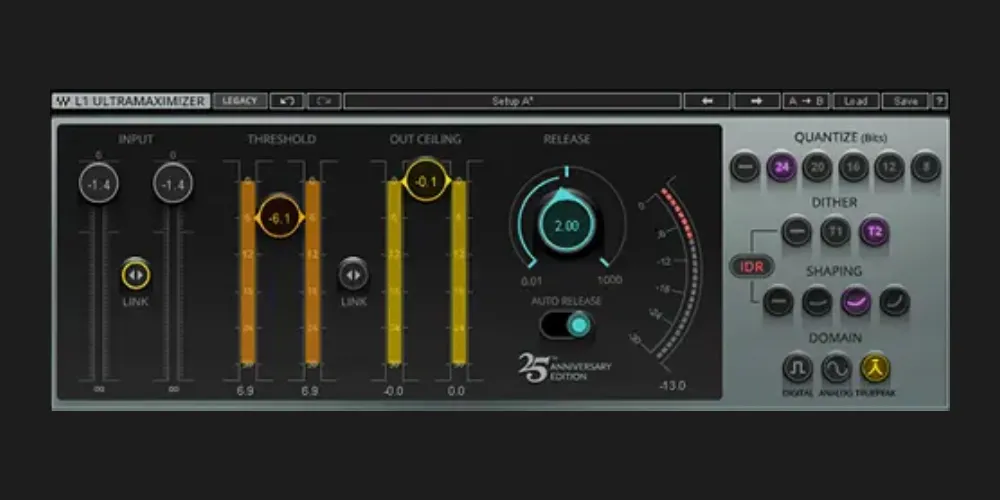Viewport: 1000px width, 500px height.
Task: Click the Undo arrow button
Action: tap(287, 101)
